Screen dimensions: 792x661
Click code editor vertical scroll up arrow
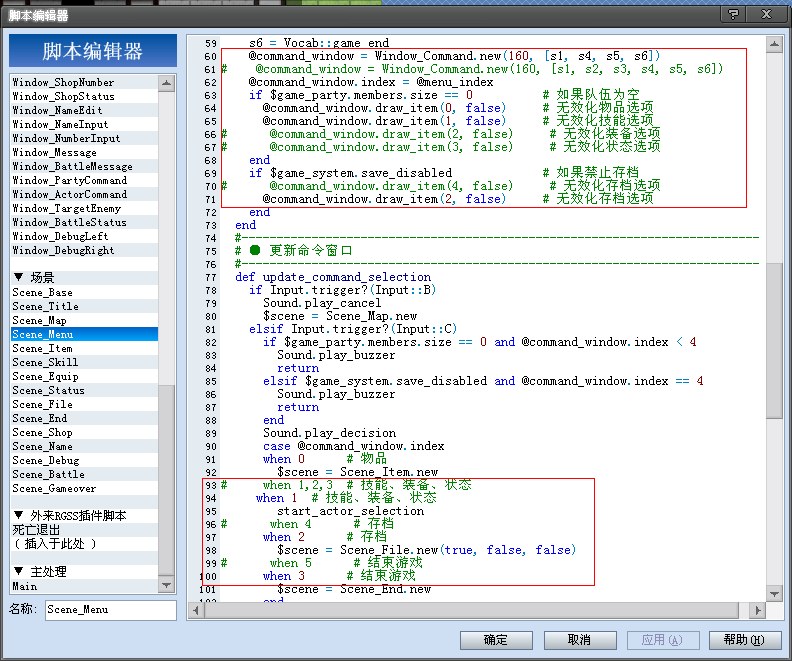click(774, 45)
